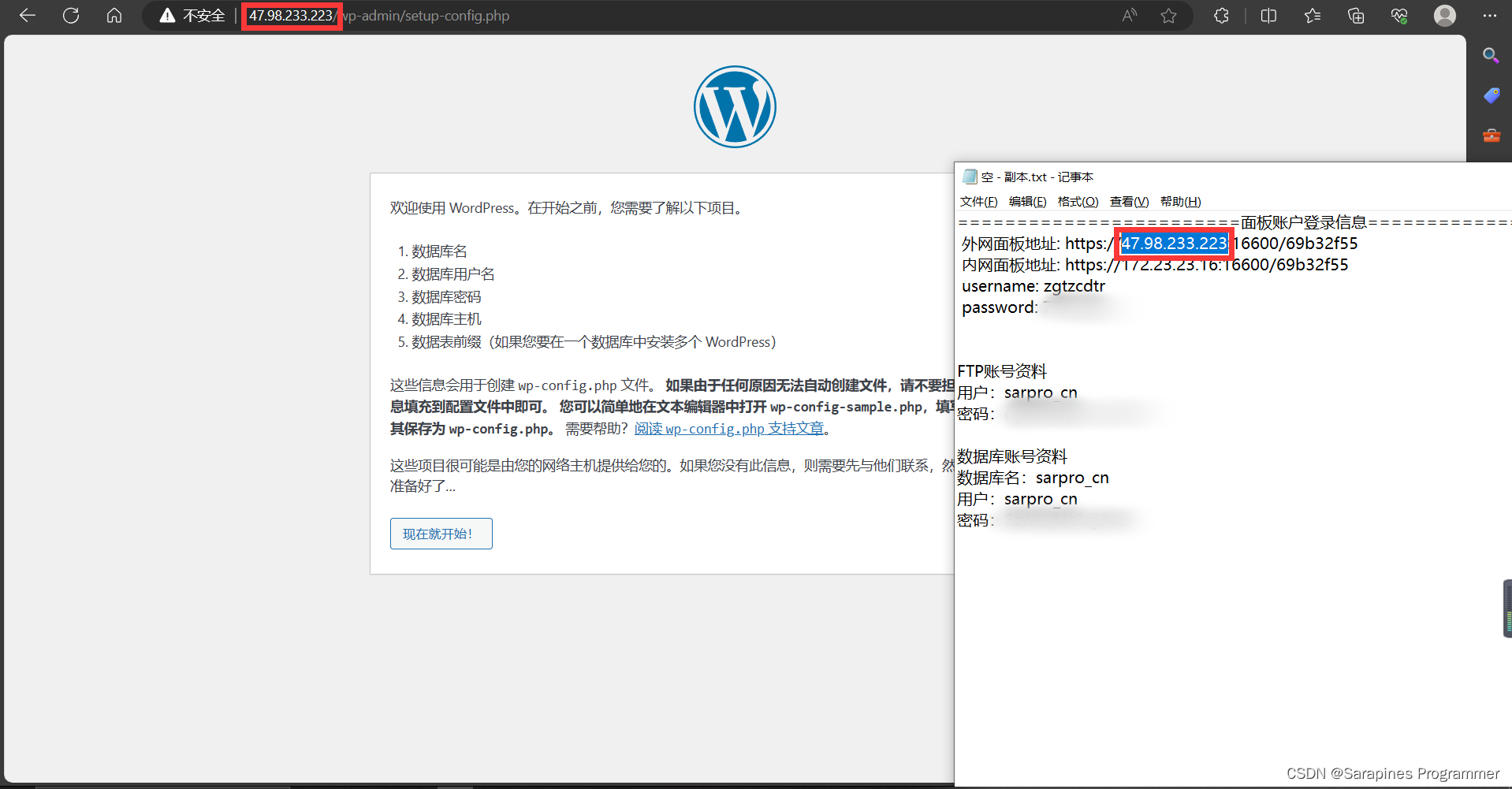Screen dimensions: 1512x789
Task: Go back to the previous page
Action: [x=28, y=16]
